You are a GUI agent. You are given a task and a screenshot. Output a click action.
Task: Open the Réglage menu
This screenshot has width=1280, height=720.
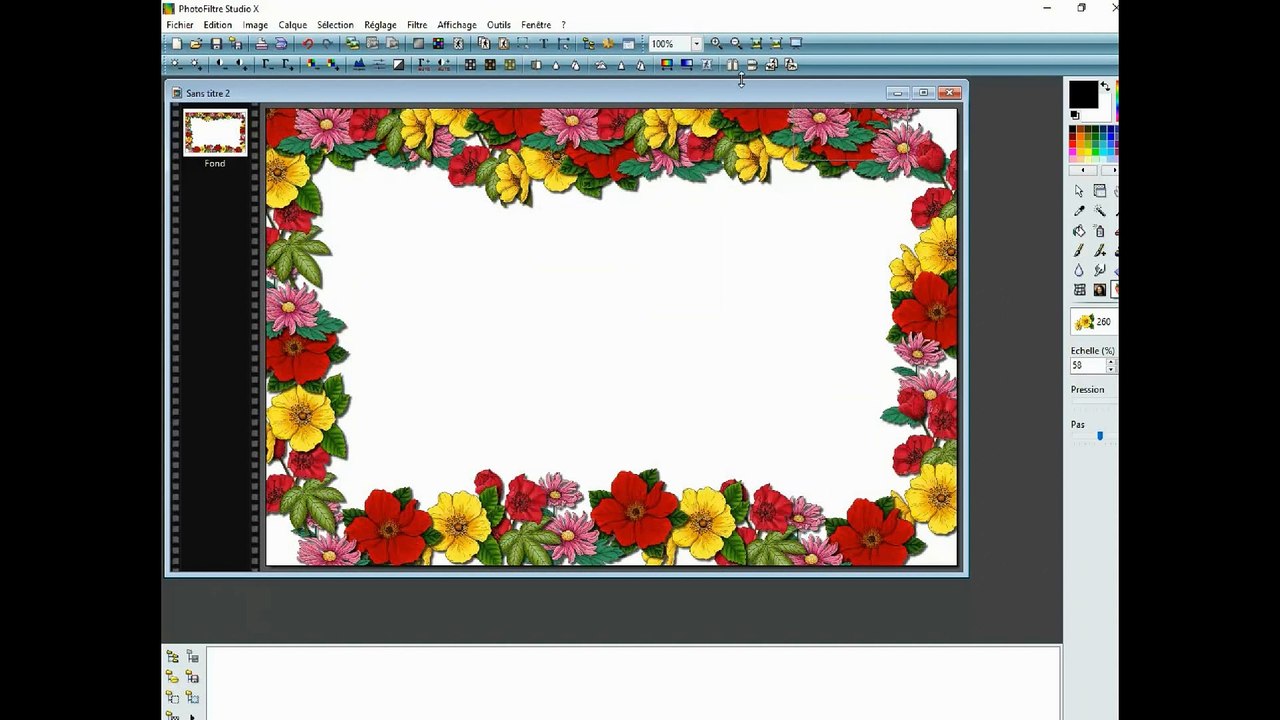[380, 25]
